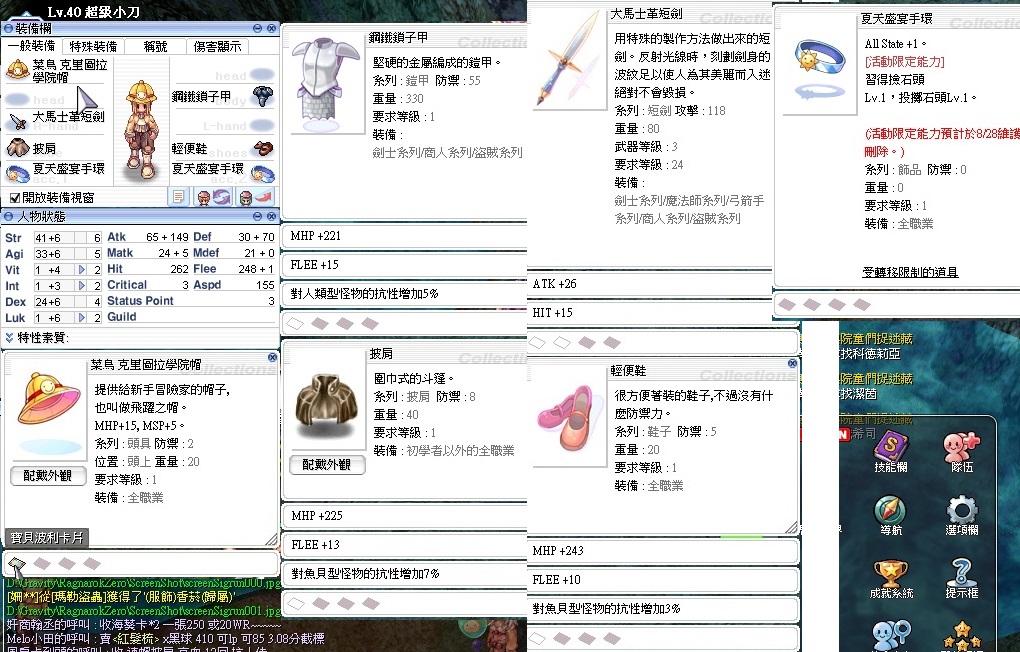Viewport: 1020px width, 652px height.
Task: Open the 技能欄 skill book icon
Action: (x=891, y=446)
